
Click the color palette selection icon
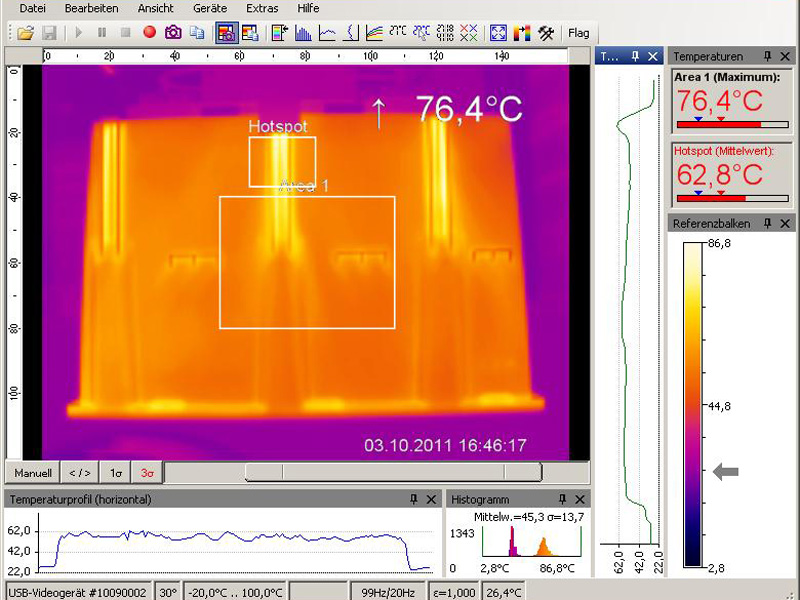pos(522,33)
